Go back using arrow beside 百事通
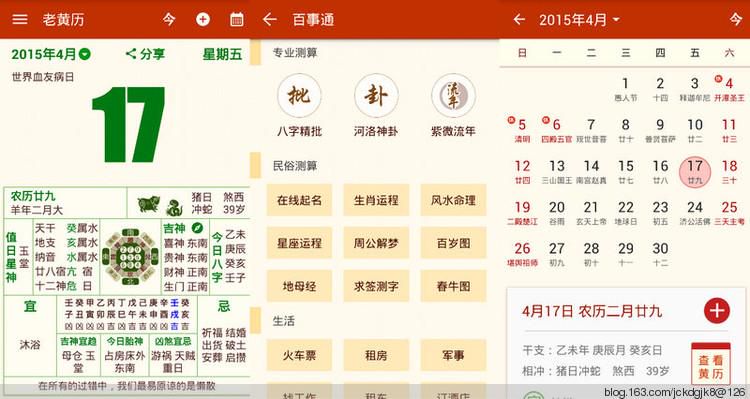The width and height of the screenshot is (750, 399). click(270, 19)
